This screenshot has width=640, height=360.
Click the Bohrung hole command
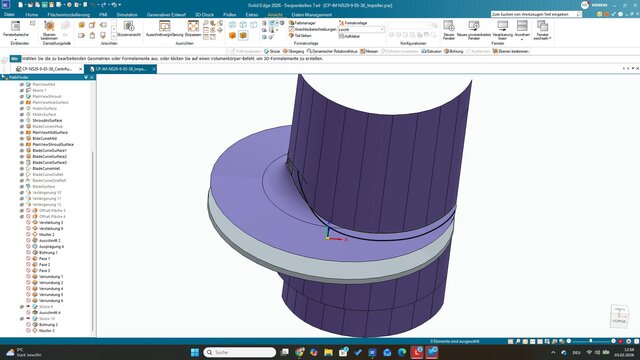coord(453,51)
